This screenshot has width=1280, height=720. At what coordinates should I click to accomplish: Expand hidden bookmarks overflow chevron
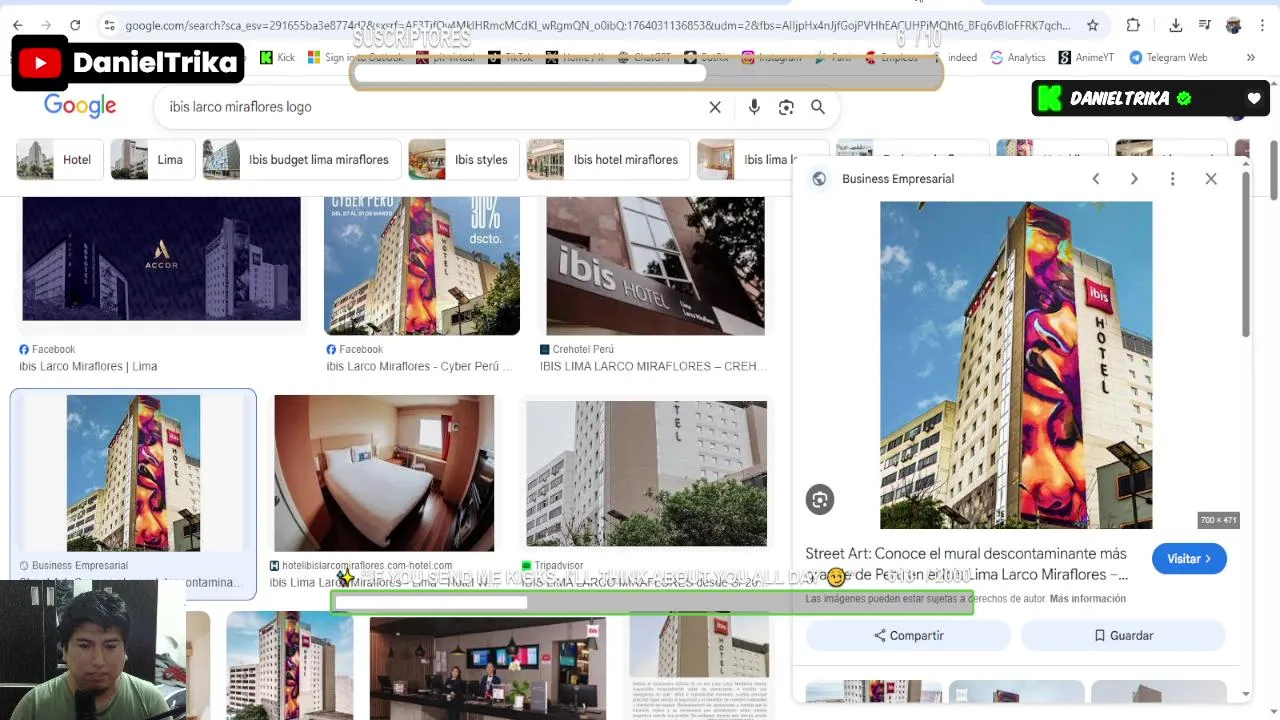click(1250, 57)
